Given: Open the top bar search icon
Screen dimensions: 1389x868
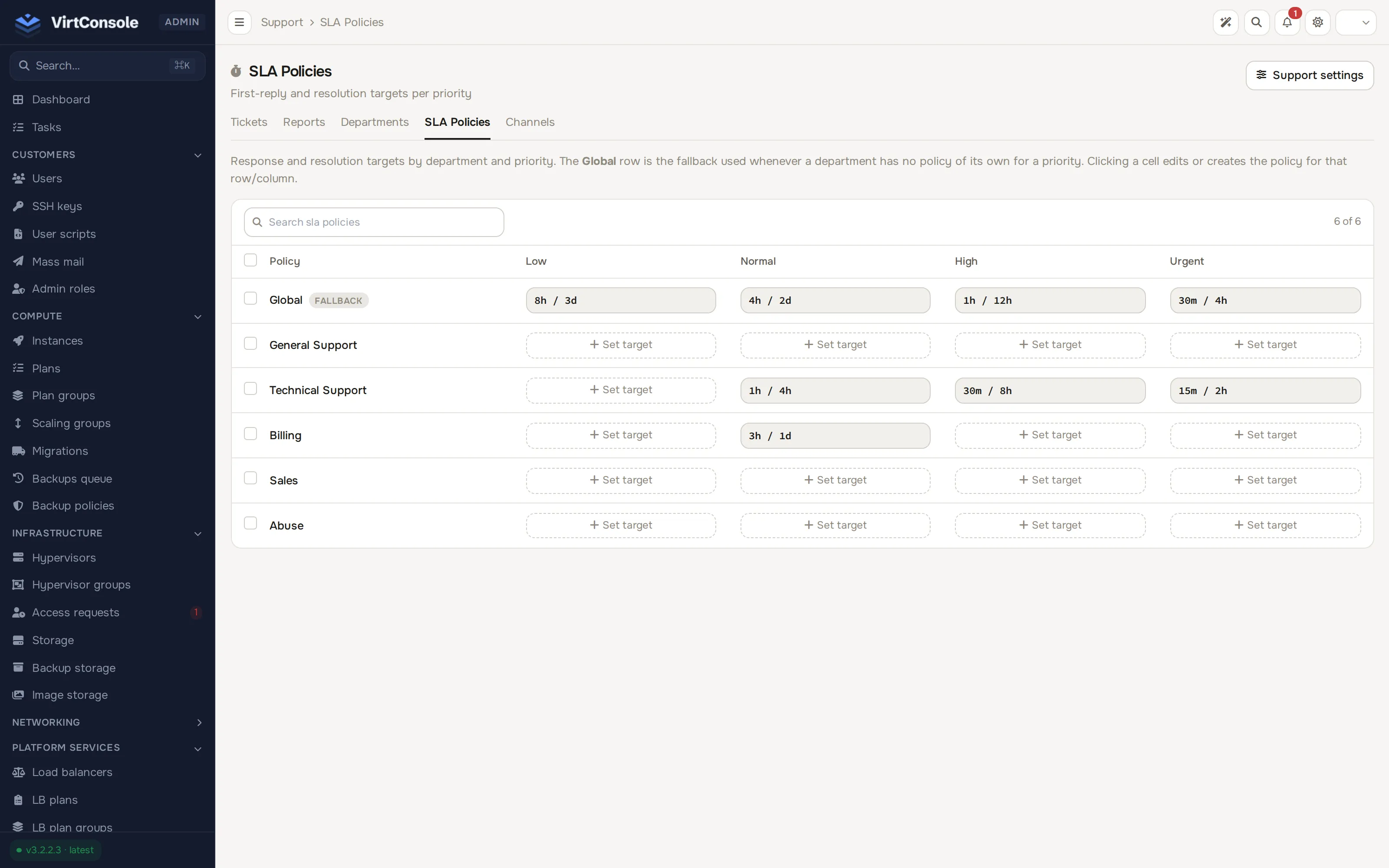Looking at the screenshot, I should (x=1257, y=23).
